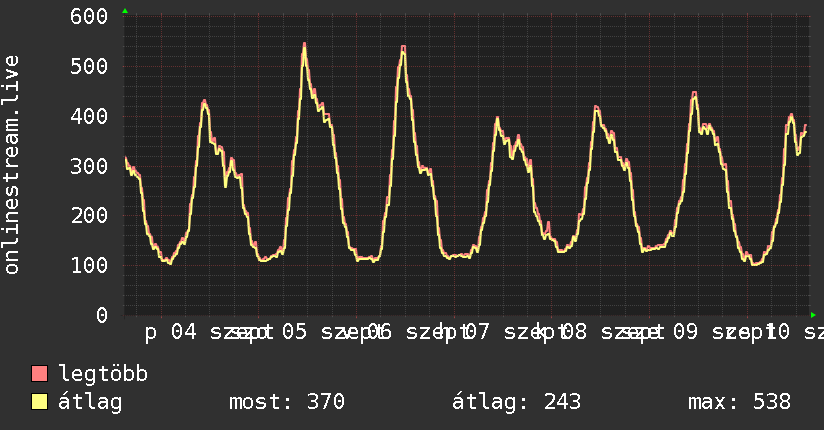Select the átlag legend label beside yellow swatch

pyautogui.click(x=90, y=402)
